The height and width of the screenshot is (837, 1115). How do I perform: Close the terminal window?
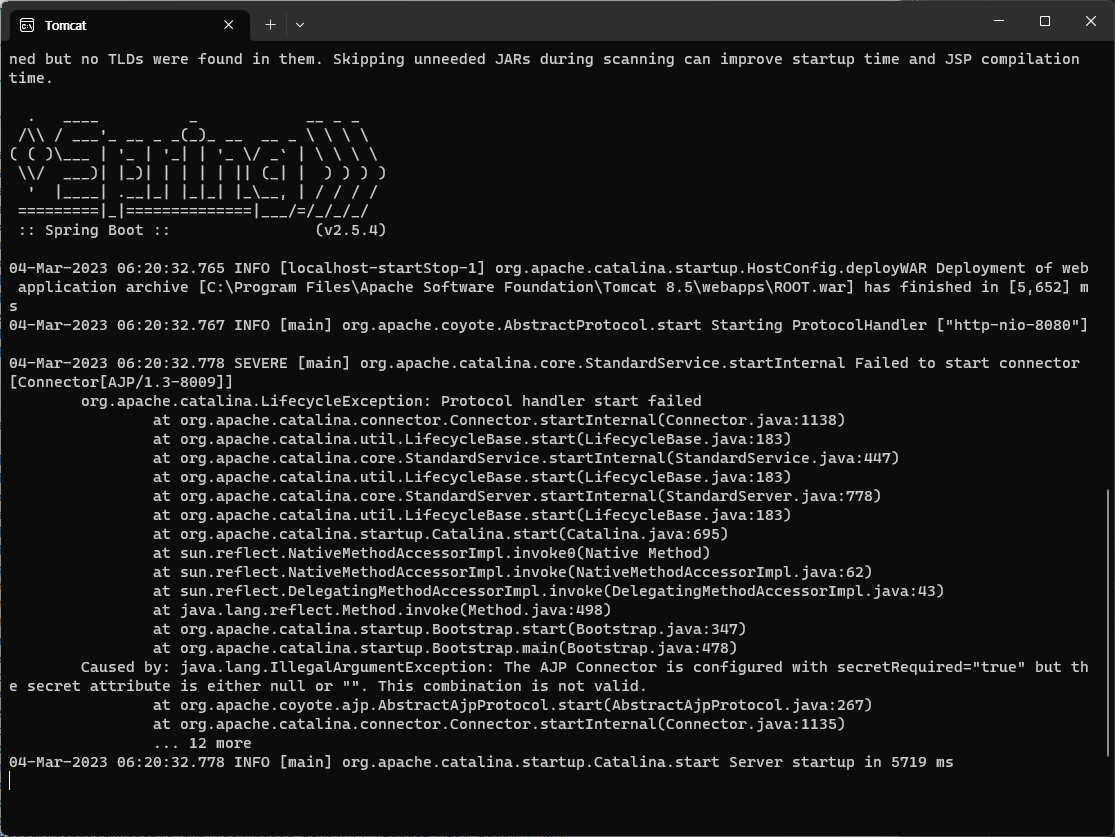point(1091,21)
